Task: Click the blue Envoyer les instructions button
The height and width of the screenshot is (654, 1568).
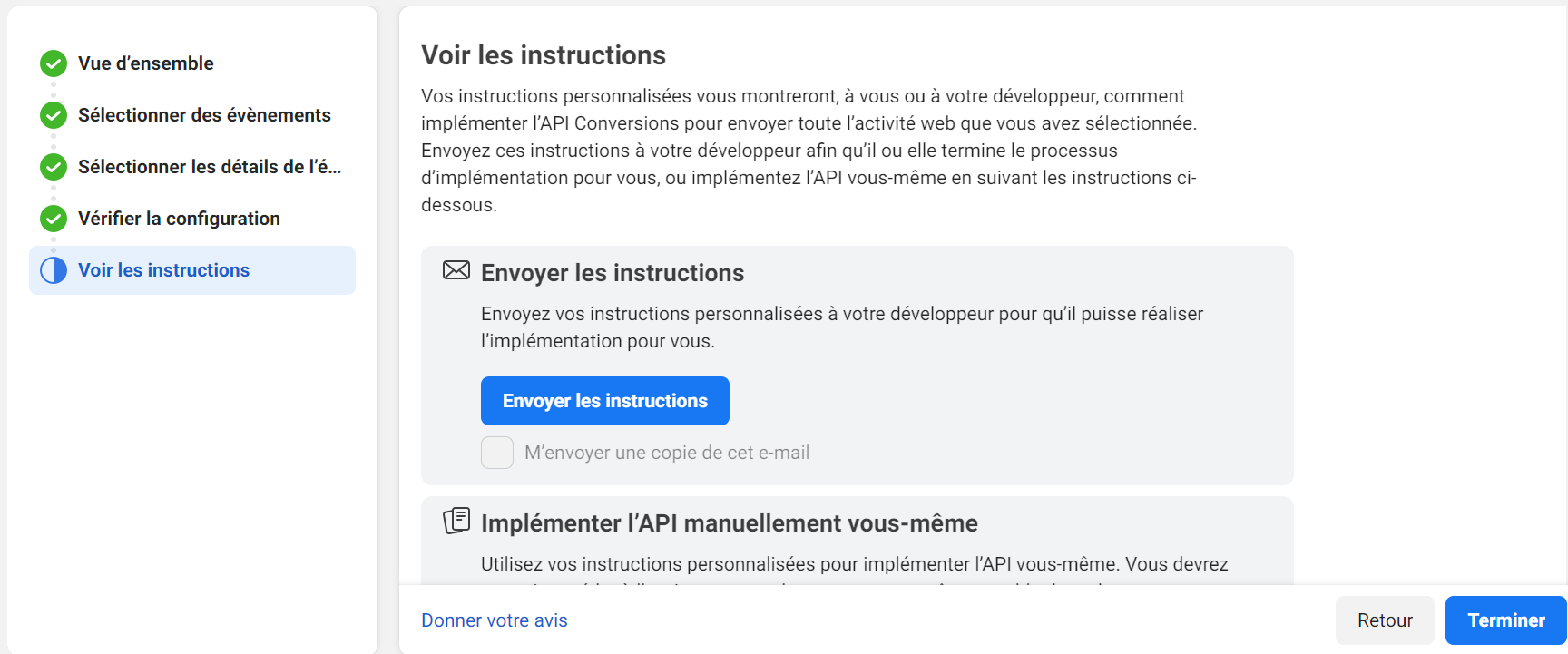Action: 605,401
